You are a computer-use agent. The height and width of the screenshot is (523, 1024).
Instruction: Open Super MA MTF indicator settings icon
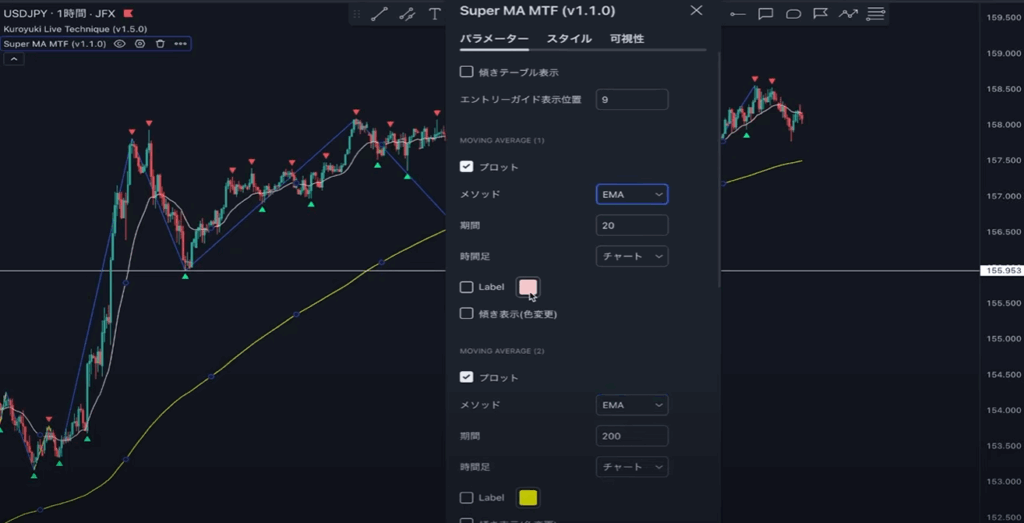coord(140,44)
